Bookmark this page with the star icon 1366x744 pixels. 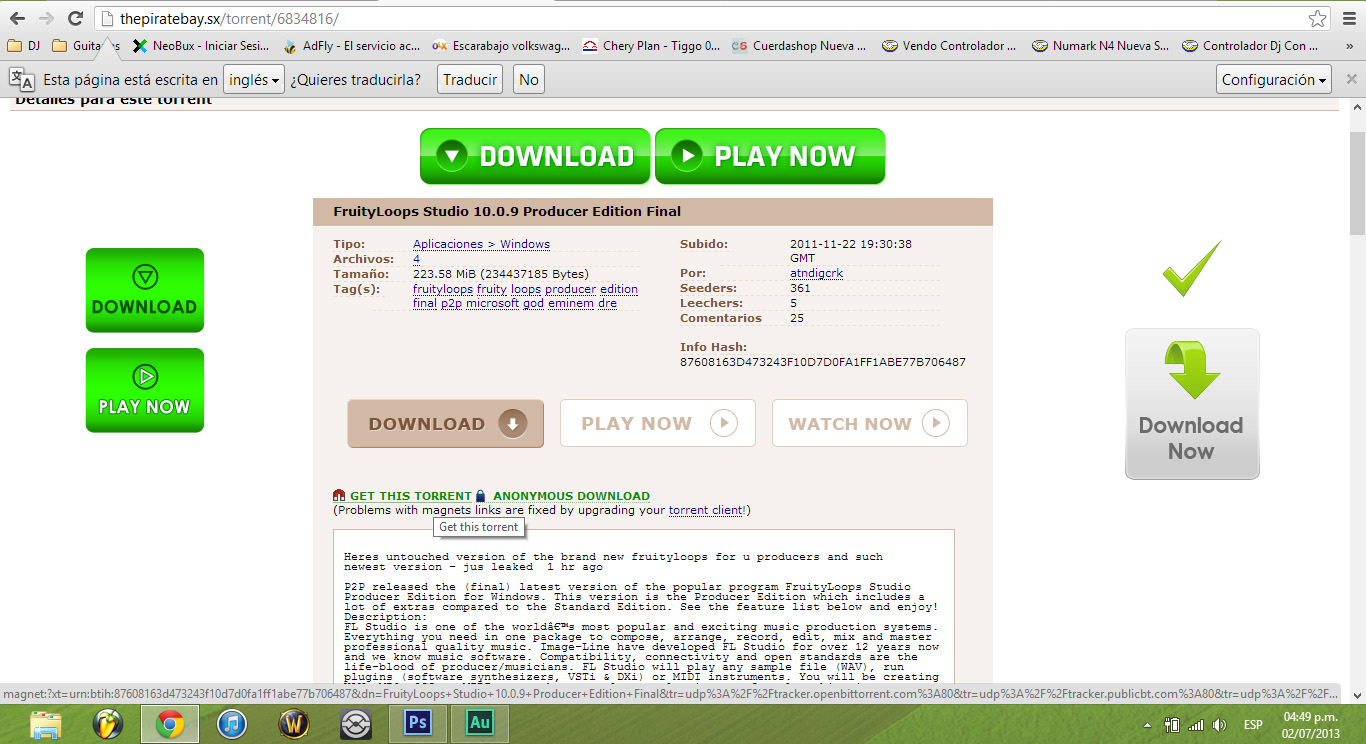(x=1318, y=18)
